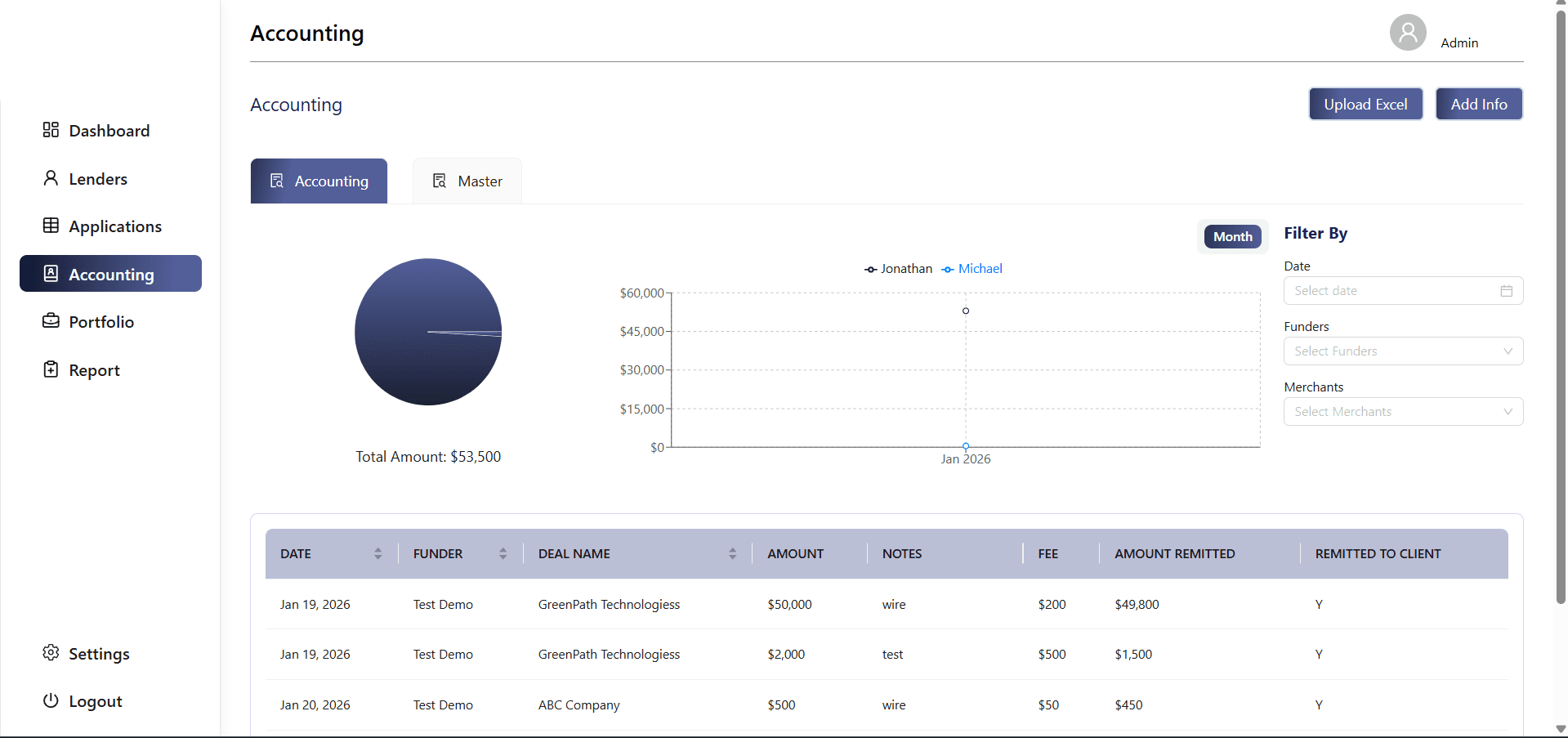Toggle the Month view button

[x=1232, y=236]
